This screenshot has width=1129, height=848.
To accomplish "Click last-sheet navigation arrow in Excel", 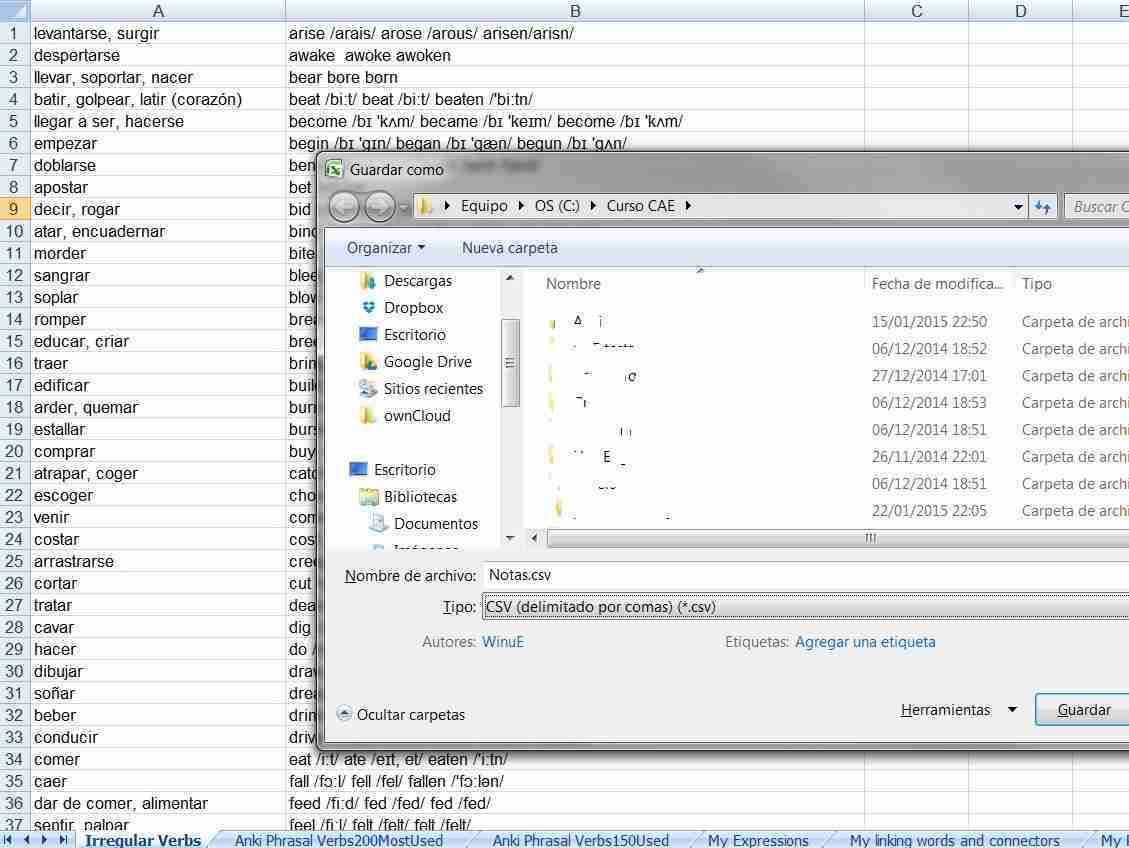I will pos(63,840).
